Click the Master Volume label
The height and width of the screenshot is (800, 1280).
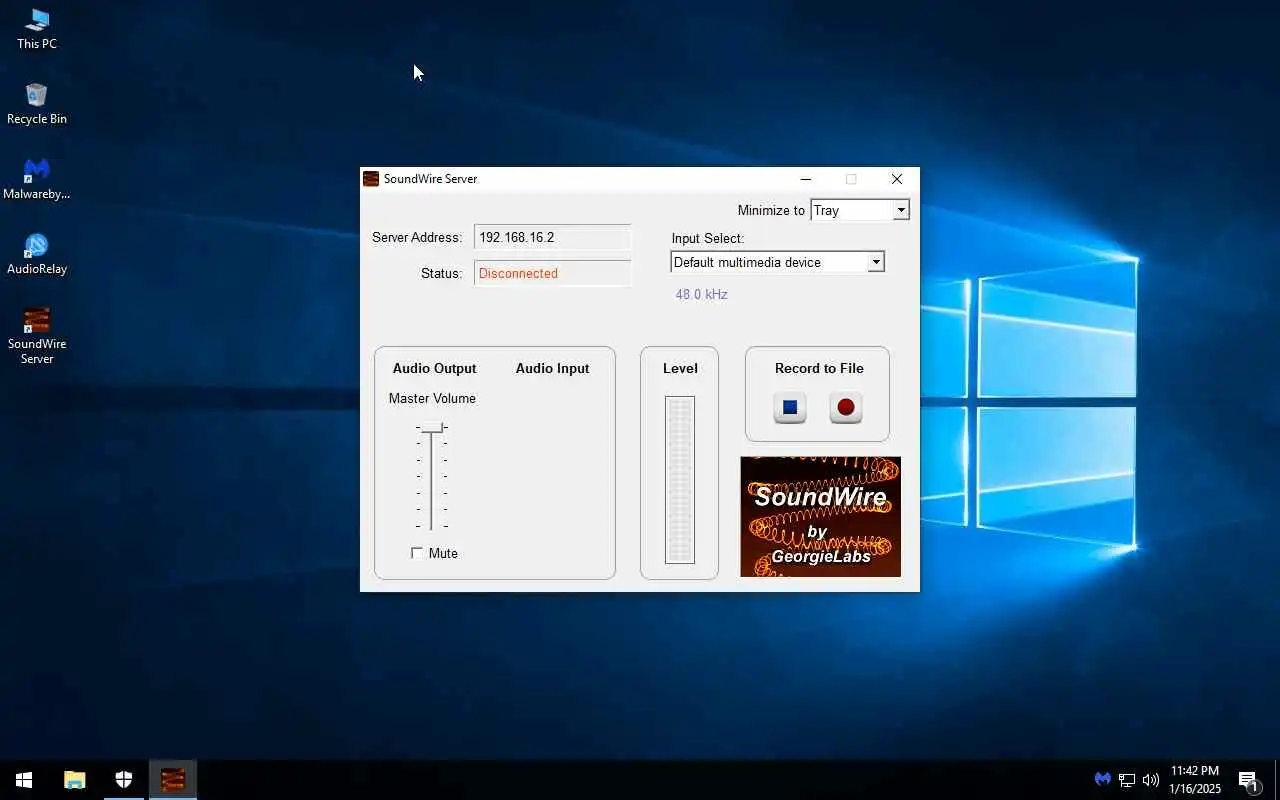click(432, 398)
